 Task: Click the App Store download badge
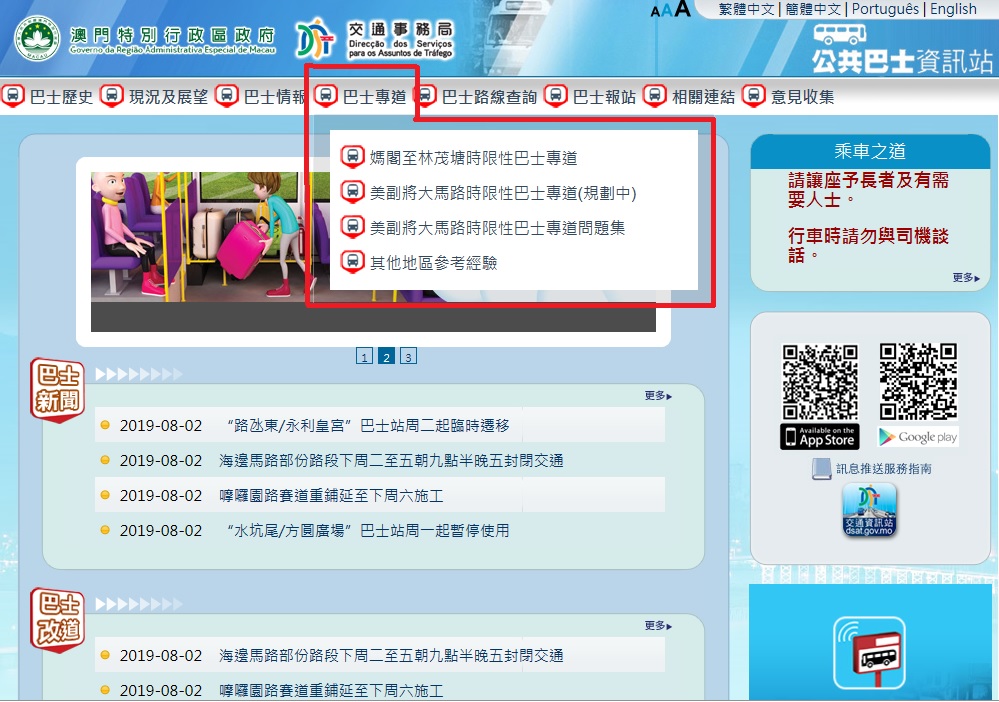point(819,436)
